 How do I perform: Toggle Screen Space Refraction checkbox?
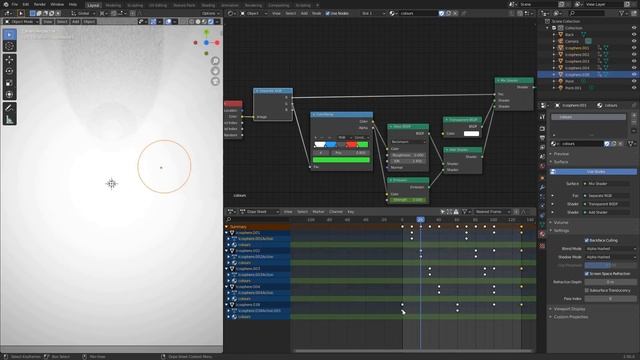[587, 273]
